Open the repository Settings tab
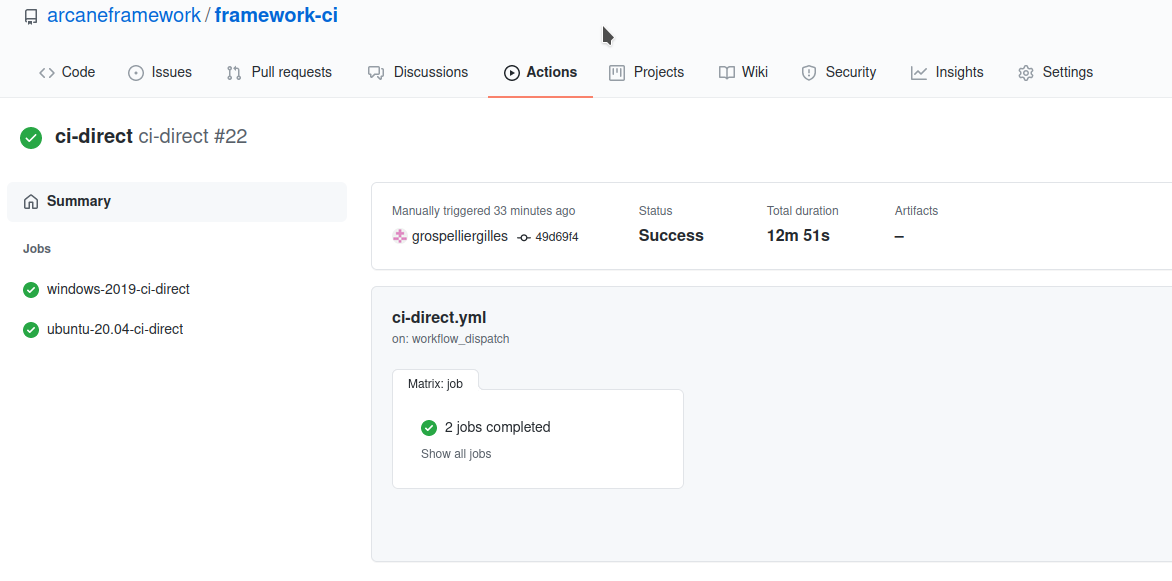The width and height of the screenshot is (1172, 581). 1055,73
